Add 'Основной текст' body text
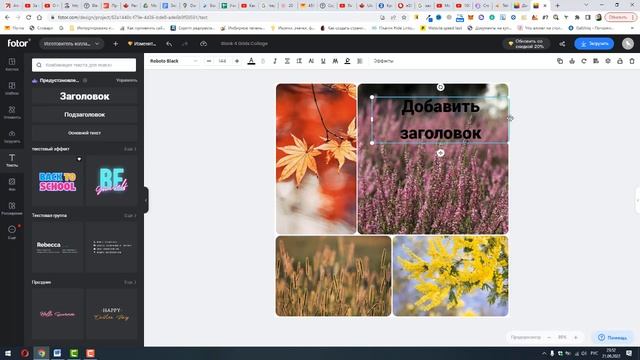The height and width of the screenshot is (360, 640). [84, 133]
